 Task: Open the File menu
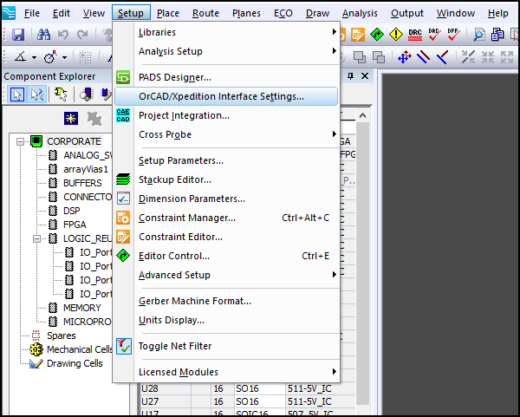click(x=32, y=13)
